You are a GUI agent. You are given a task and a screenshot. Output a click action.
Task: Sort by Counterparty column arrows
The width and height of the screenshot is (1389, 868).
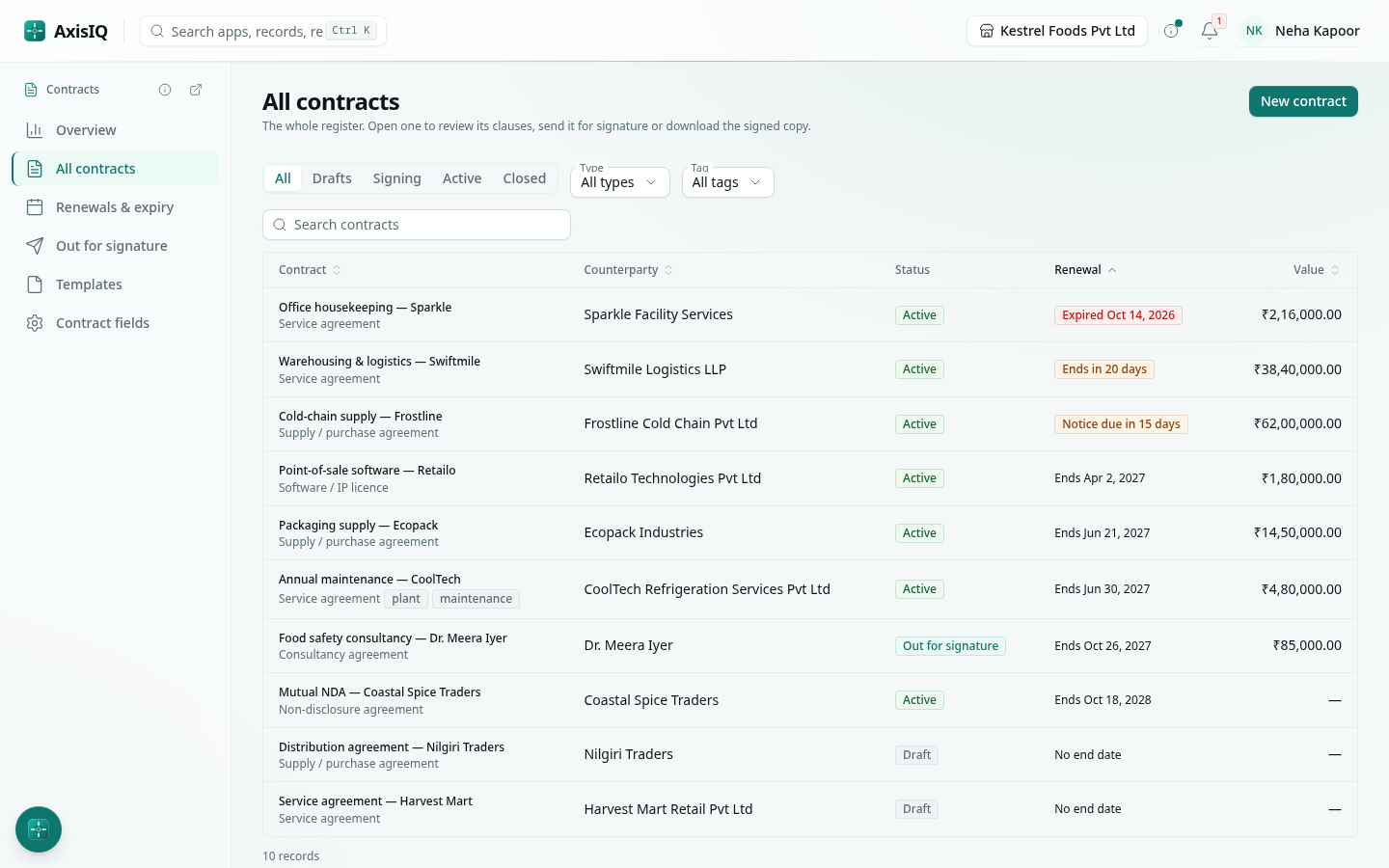[668, 270]
